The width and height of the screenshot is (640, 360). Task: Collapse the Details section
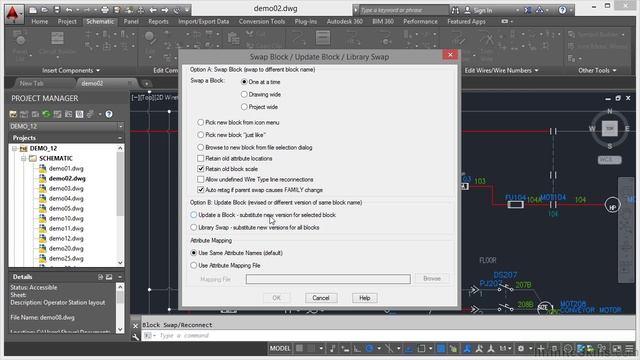(120, 277)
